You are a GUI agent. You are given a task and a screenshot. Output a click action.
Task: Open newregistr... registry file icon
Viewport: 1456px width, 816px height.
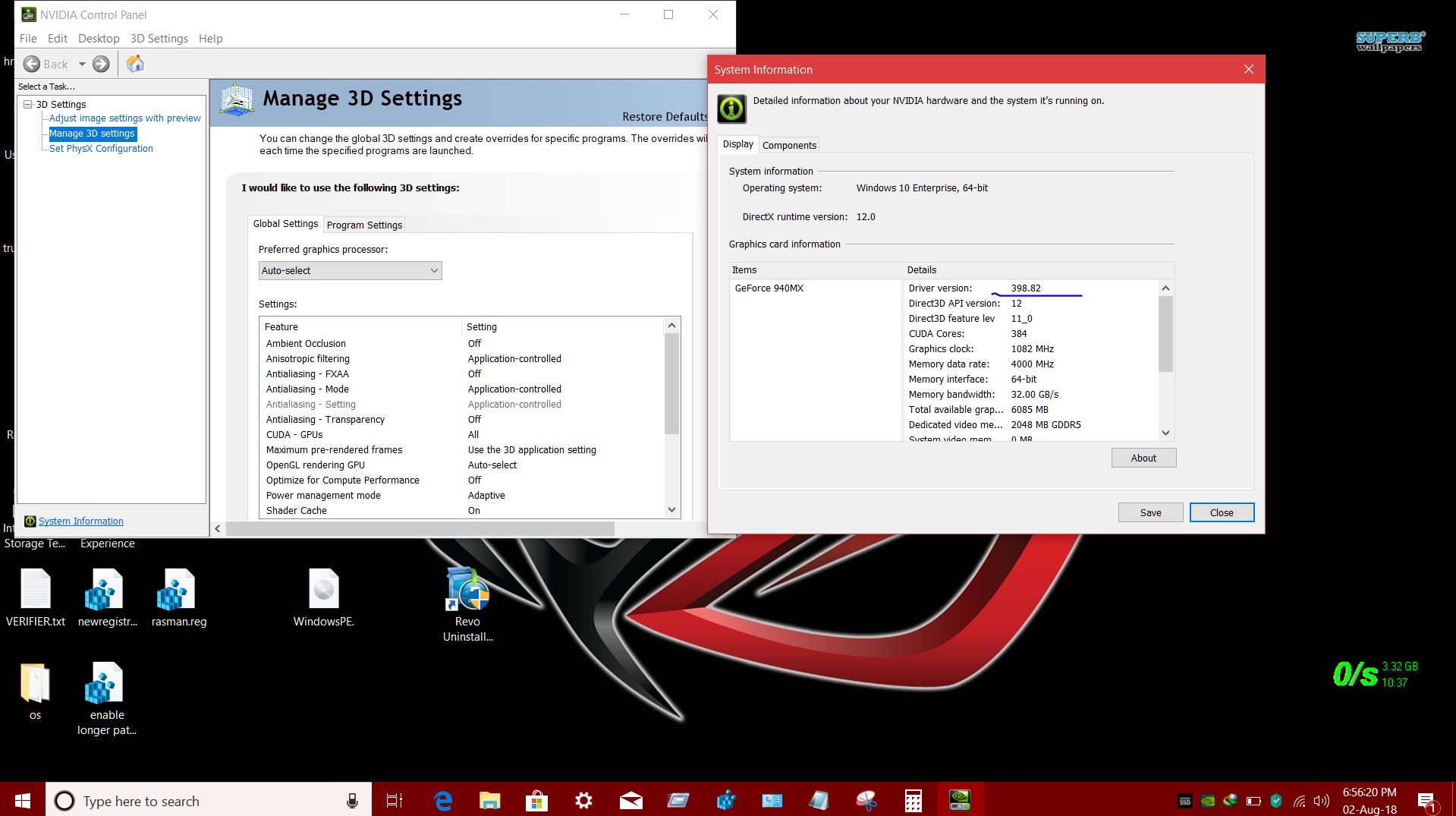[107, 599]
